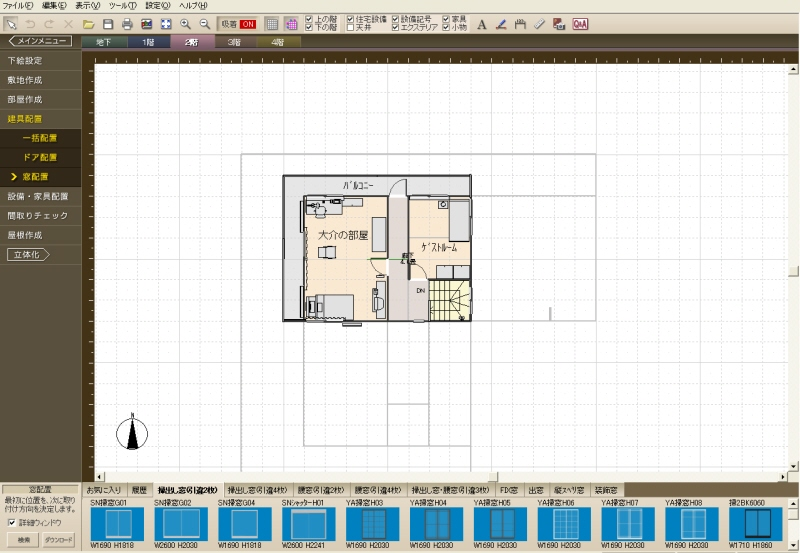Click the Print icon in toolbar
The height and width of the screenshot is (553, 800).
pyautogui.click(x=127, y=23)
